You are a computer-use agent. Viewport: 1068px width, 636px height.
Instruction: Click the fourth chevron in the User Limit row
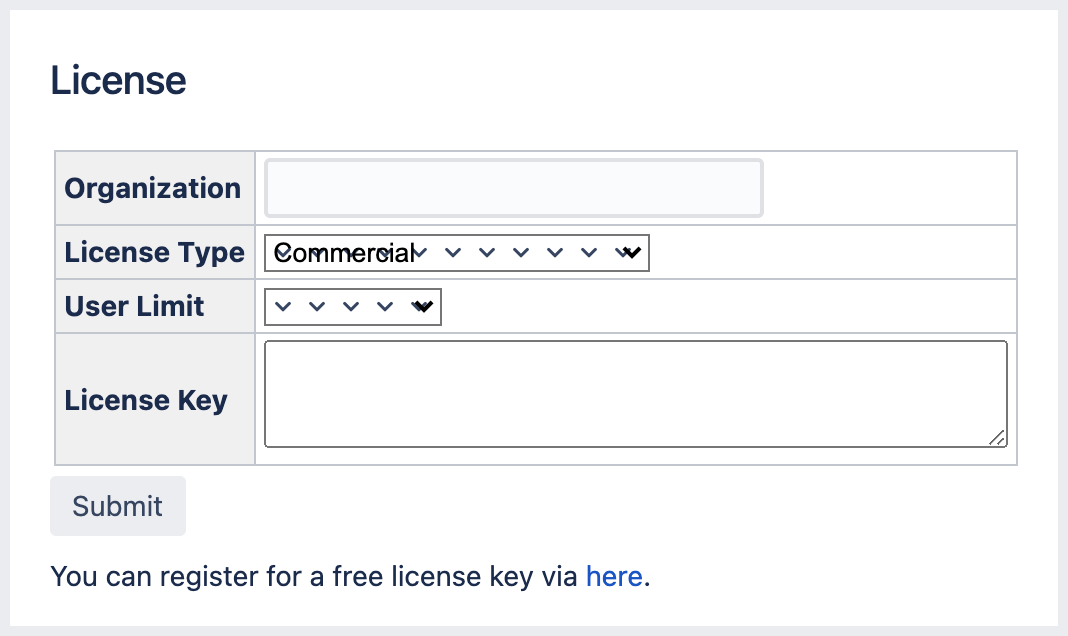coord(384,306)
